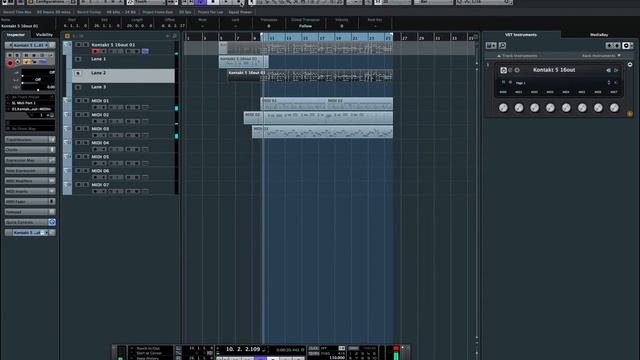Open the No Track Preset selector

coord(30,97)
